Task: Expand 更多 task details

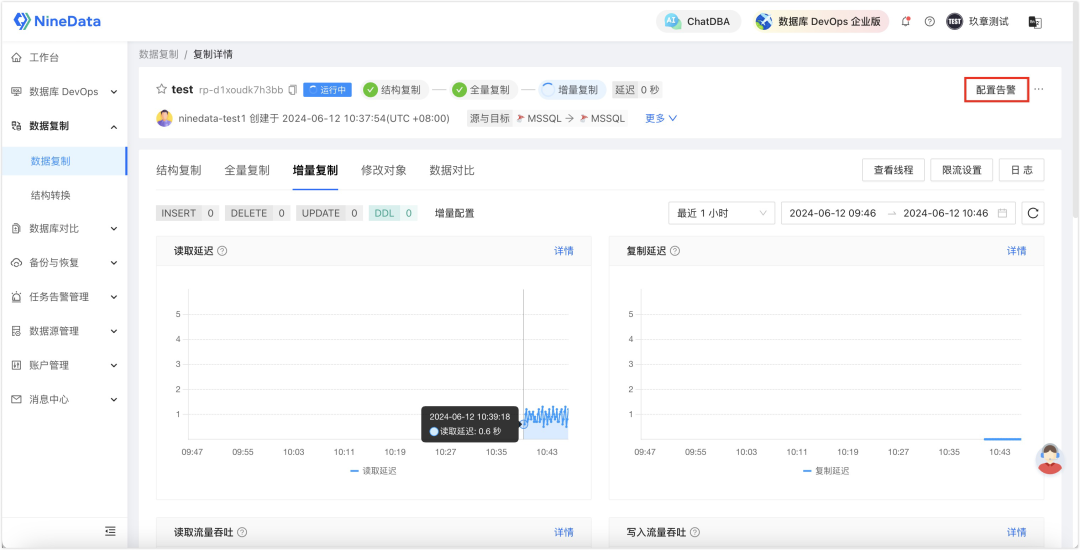Action: (661, 118)
